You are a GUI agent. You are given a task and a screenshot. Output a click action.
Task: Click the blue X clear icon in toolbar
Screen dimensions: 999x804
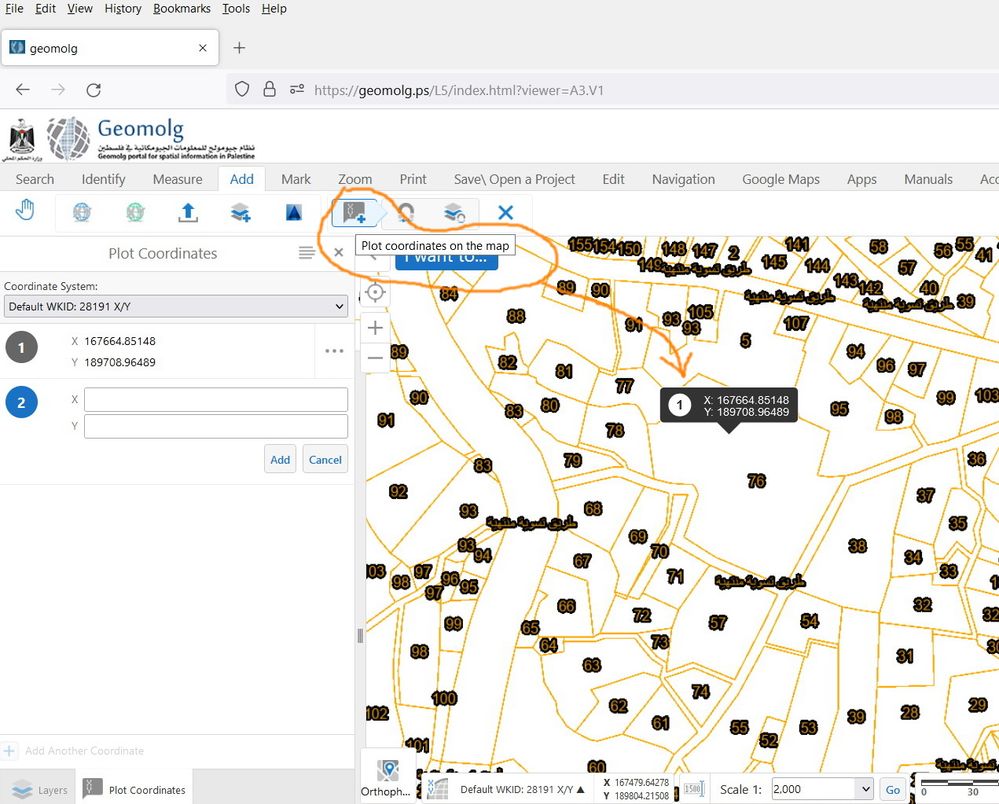pyautogui.click(x=505, y=212)
